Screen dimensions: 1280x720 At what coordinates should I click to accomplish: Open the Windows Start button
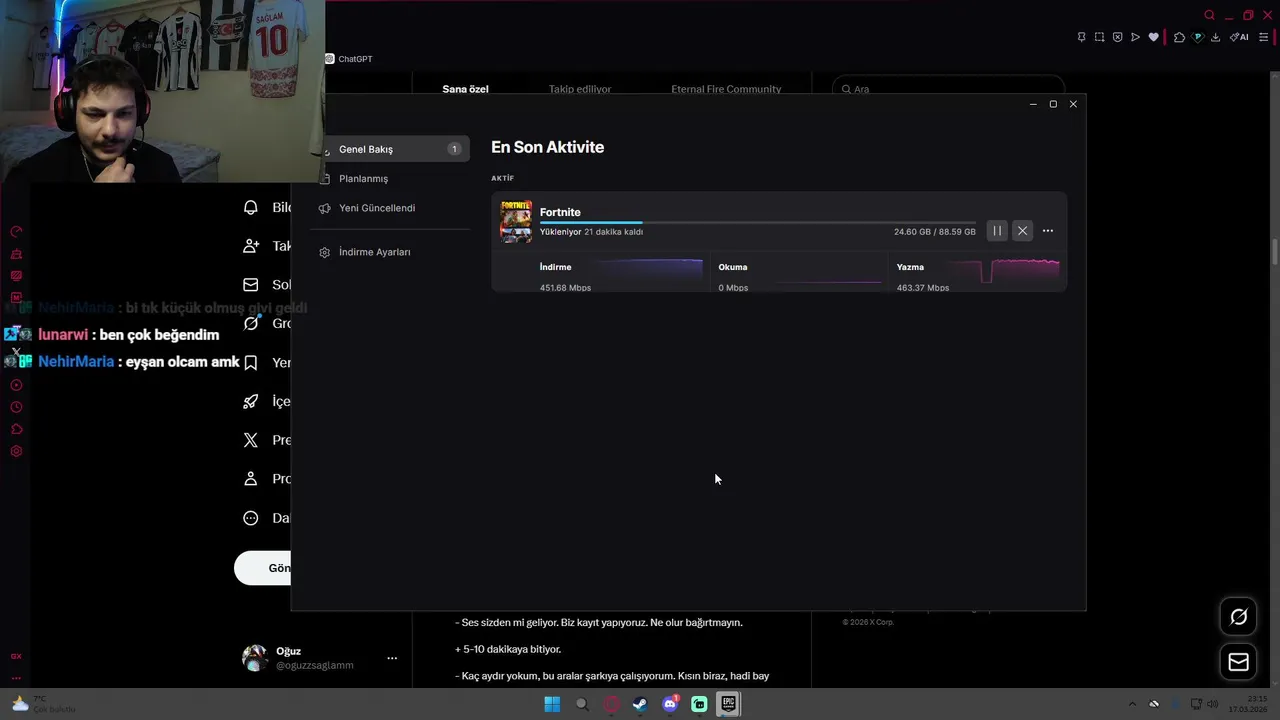tap(552, 704)
